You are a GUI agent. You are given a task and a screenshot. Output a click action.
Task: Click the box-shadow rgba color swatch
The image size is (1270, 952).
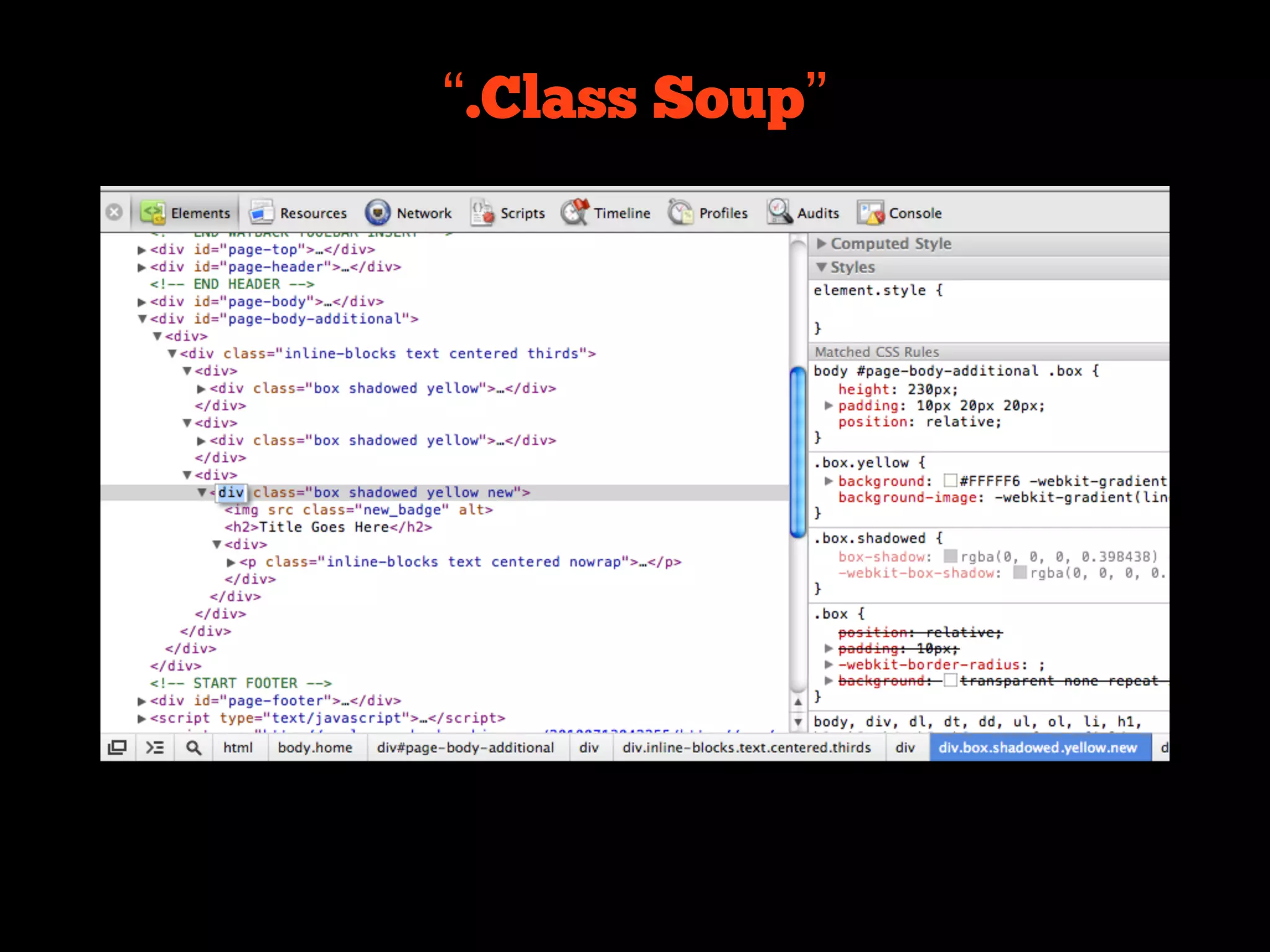[x=950, y=556]
